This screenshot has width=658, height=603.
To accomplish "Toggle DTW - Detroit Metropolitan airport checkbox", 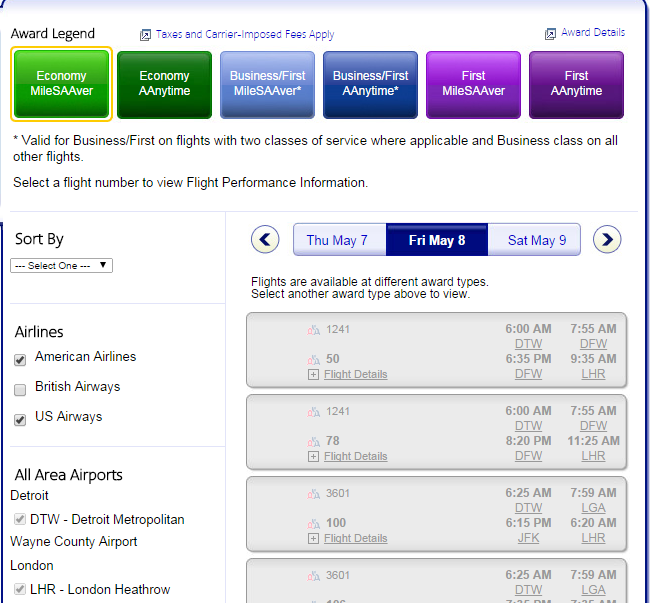I will click(x=20, y=519).
